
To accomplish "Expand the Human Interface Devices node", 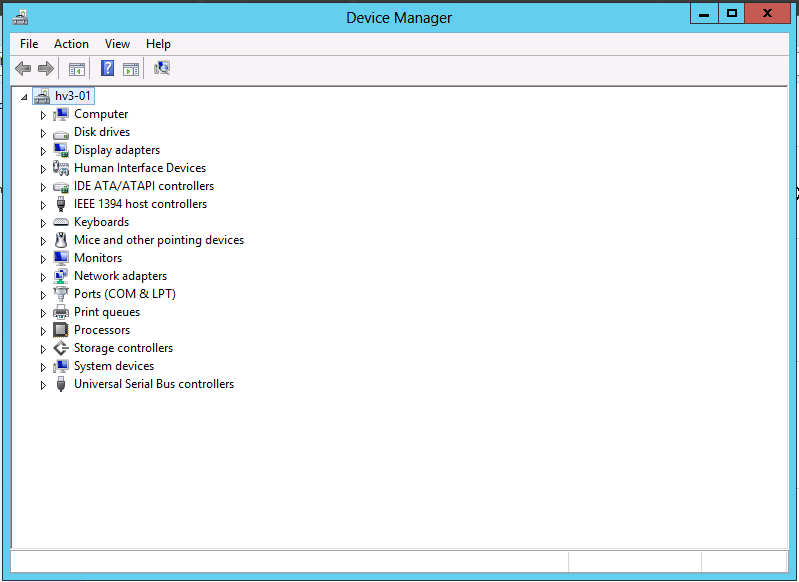I will [43, 169].
